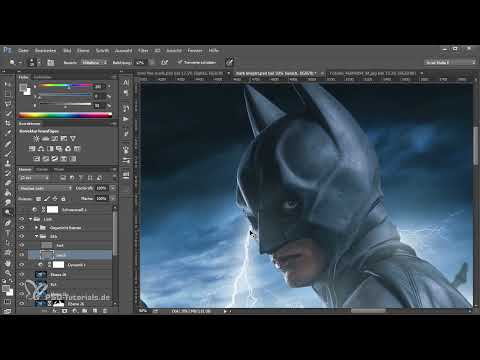The width and height of the screenshot is (480, 360).
Task: Open the layer filter type dropdown
Action: [34, 178]
